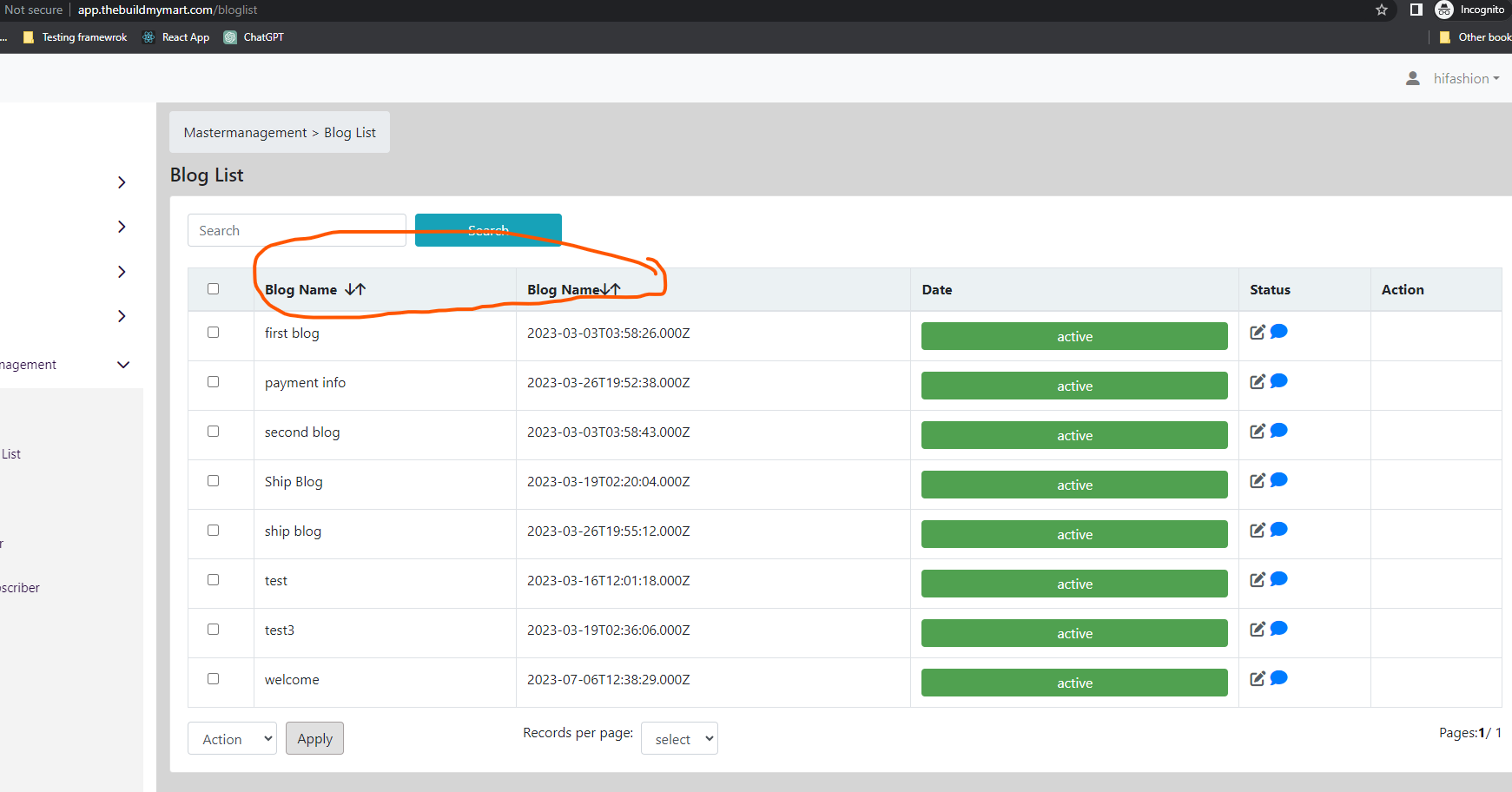Edit the test3 blog entry
This screenshot has height=792, width=1512.
point(1258,629)
